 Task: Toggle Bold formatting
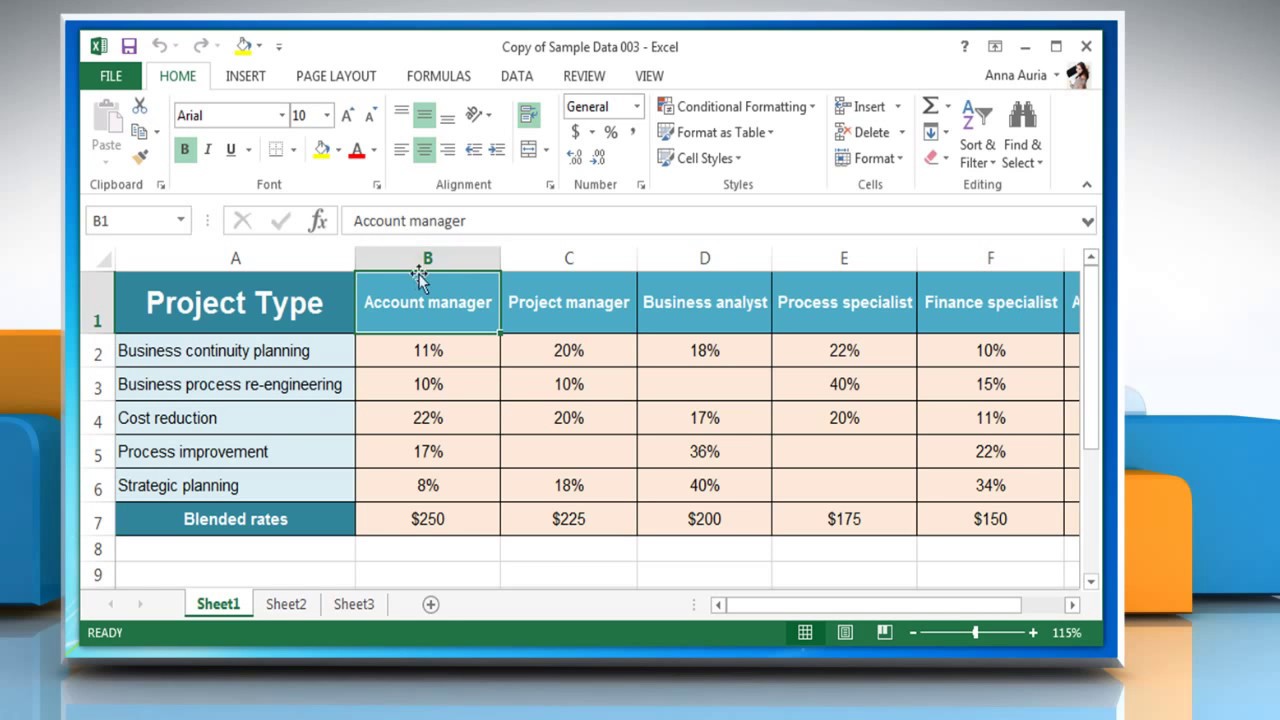pos(184,150)
